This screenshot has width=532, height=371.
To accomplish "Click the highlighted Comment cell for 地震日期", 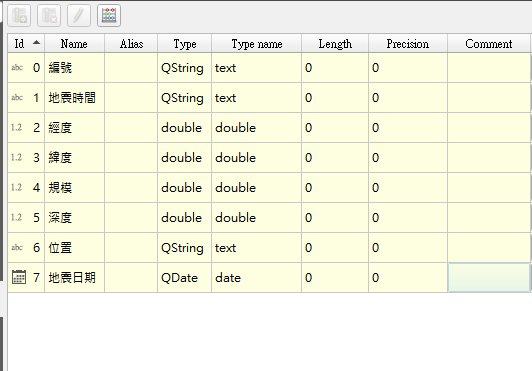I will tap(489, 277).
